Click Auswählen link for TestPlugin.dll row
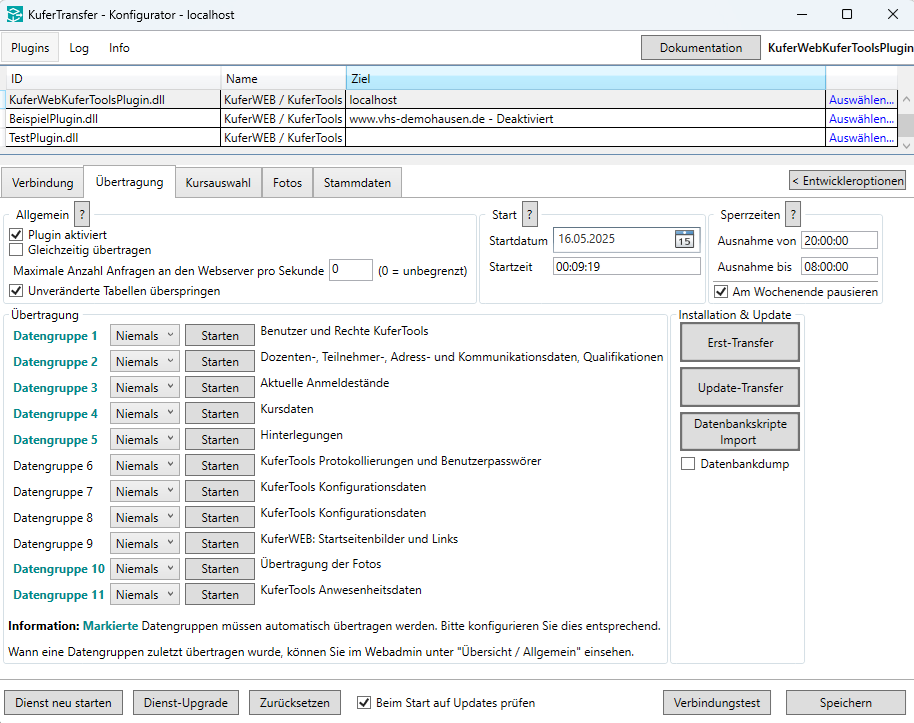Image resolution: width=914 pixels, height=723 pixels. 861,138
